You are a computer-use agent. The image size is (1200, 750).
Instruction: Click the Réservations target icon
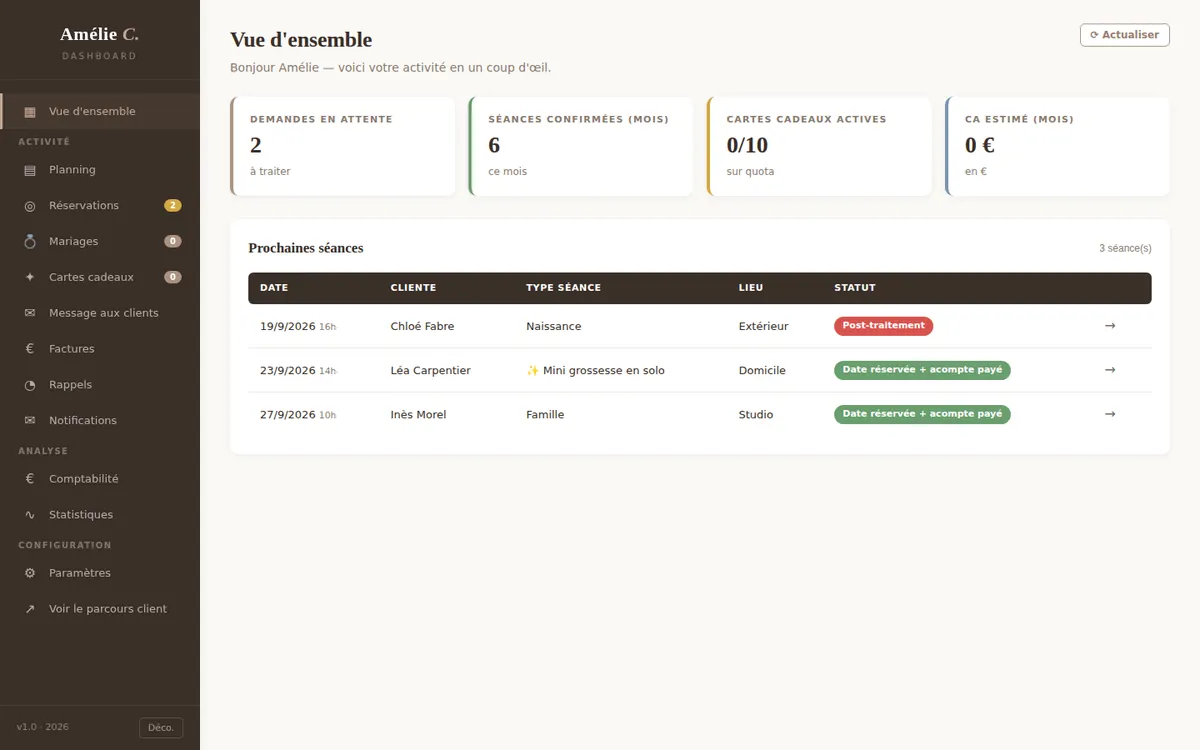click(x=30, y=206)
